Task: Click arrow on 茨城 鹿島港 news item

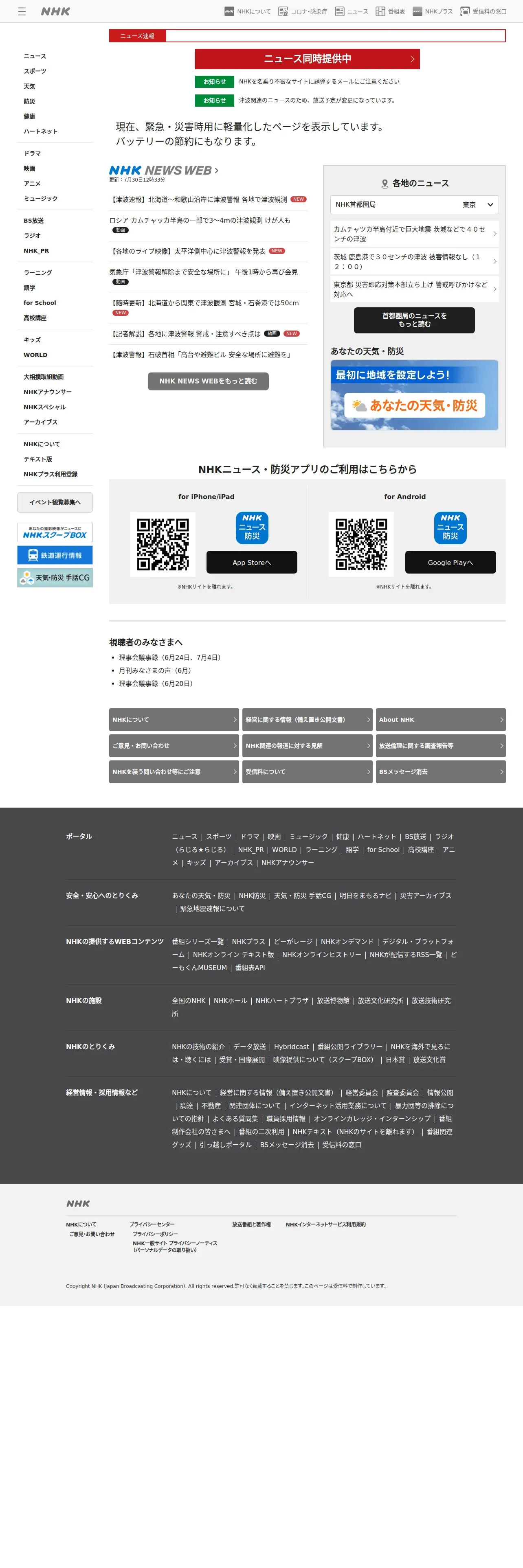Action: [495, 262]
